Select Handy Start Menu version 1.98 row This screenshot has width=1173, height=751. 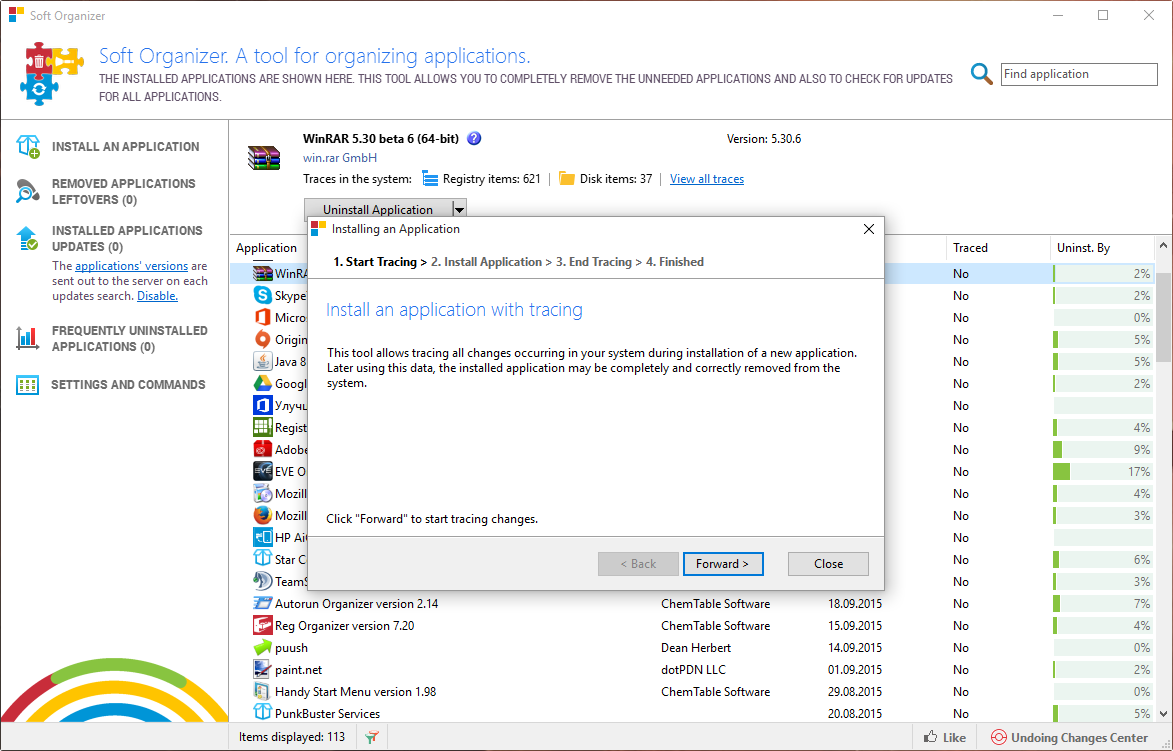pos(692,692)
